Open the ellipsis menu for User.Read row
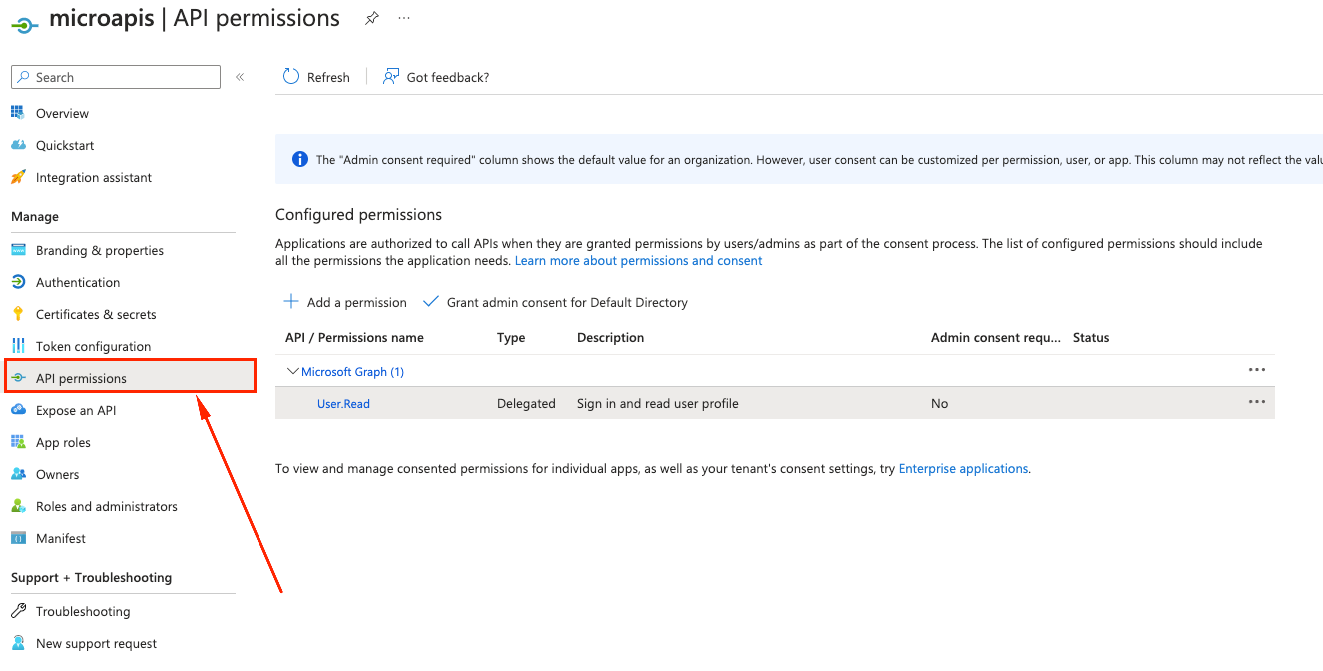This screenshot has height=671, width=1323. tap(1257, 402)
